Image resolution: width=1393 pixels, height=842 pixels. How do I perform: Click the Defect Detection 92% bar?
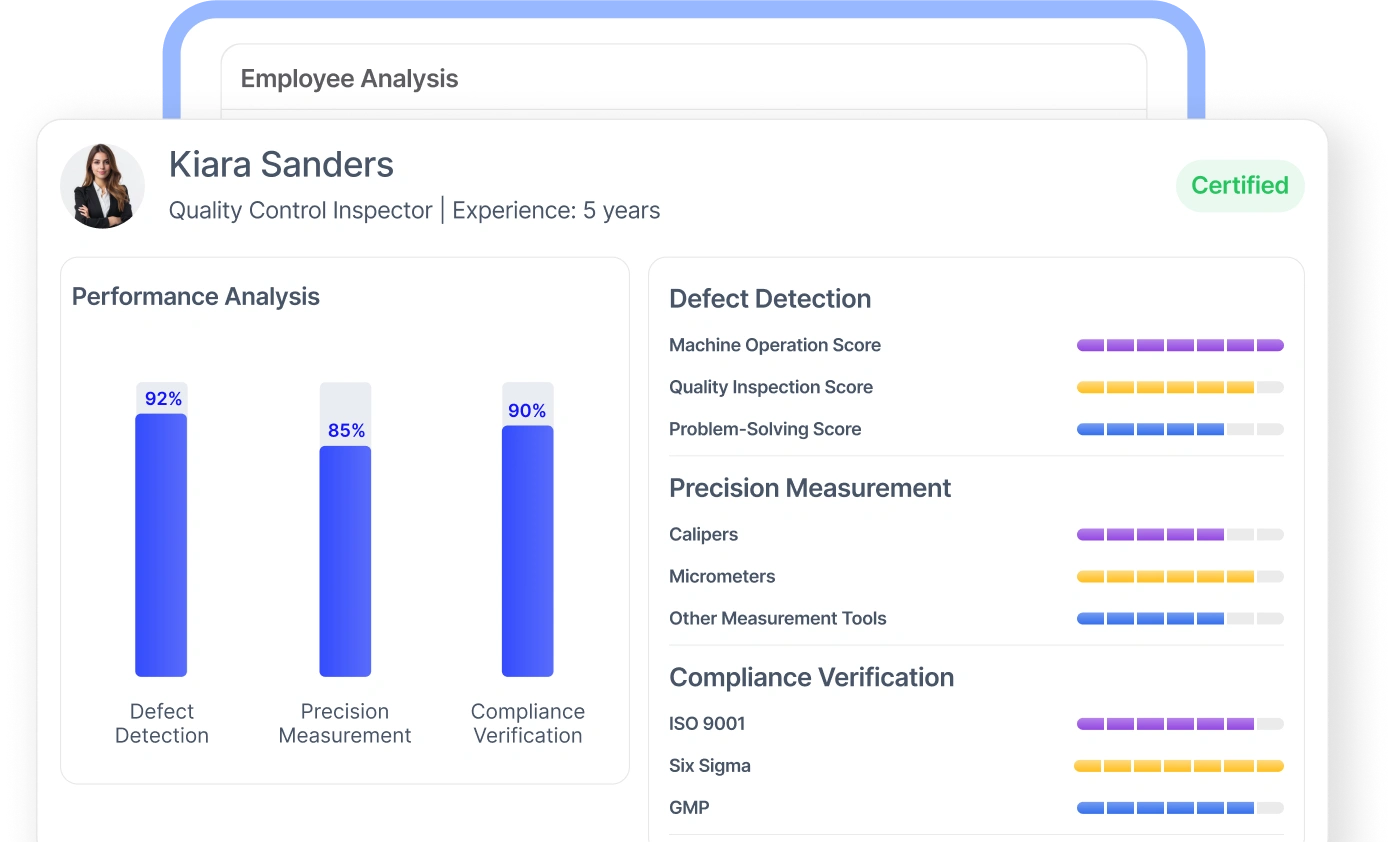coord(161,545)
